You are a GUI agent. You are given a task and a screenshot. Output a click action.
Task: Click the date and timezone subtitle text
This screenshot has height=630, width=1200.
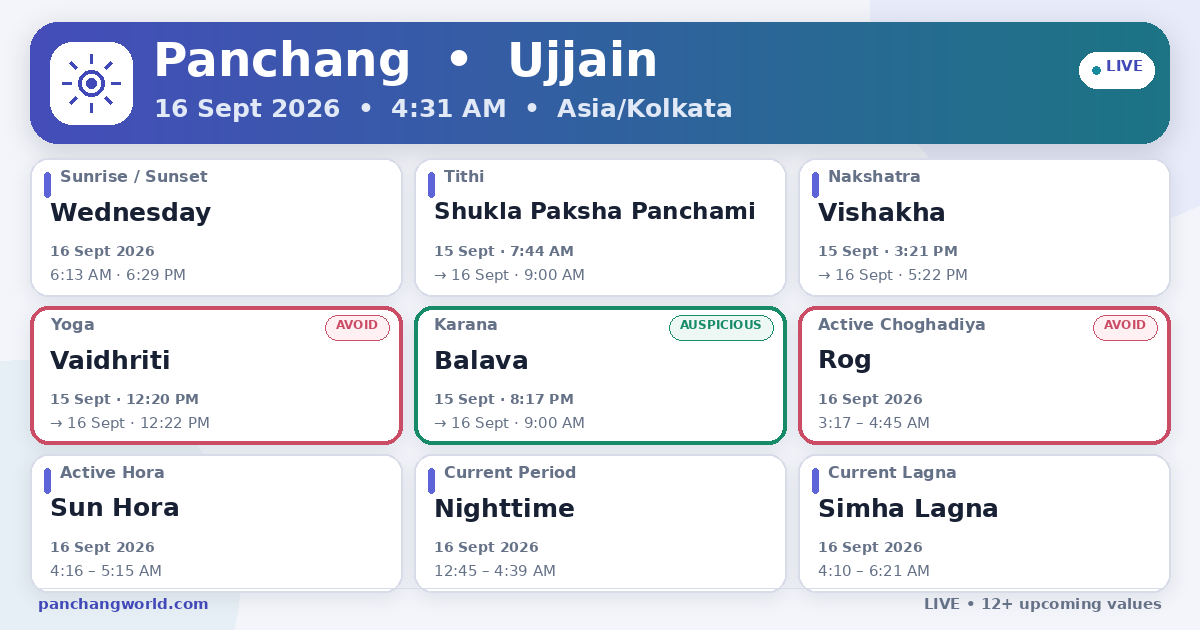(443, 108)
